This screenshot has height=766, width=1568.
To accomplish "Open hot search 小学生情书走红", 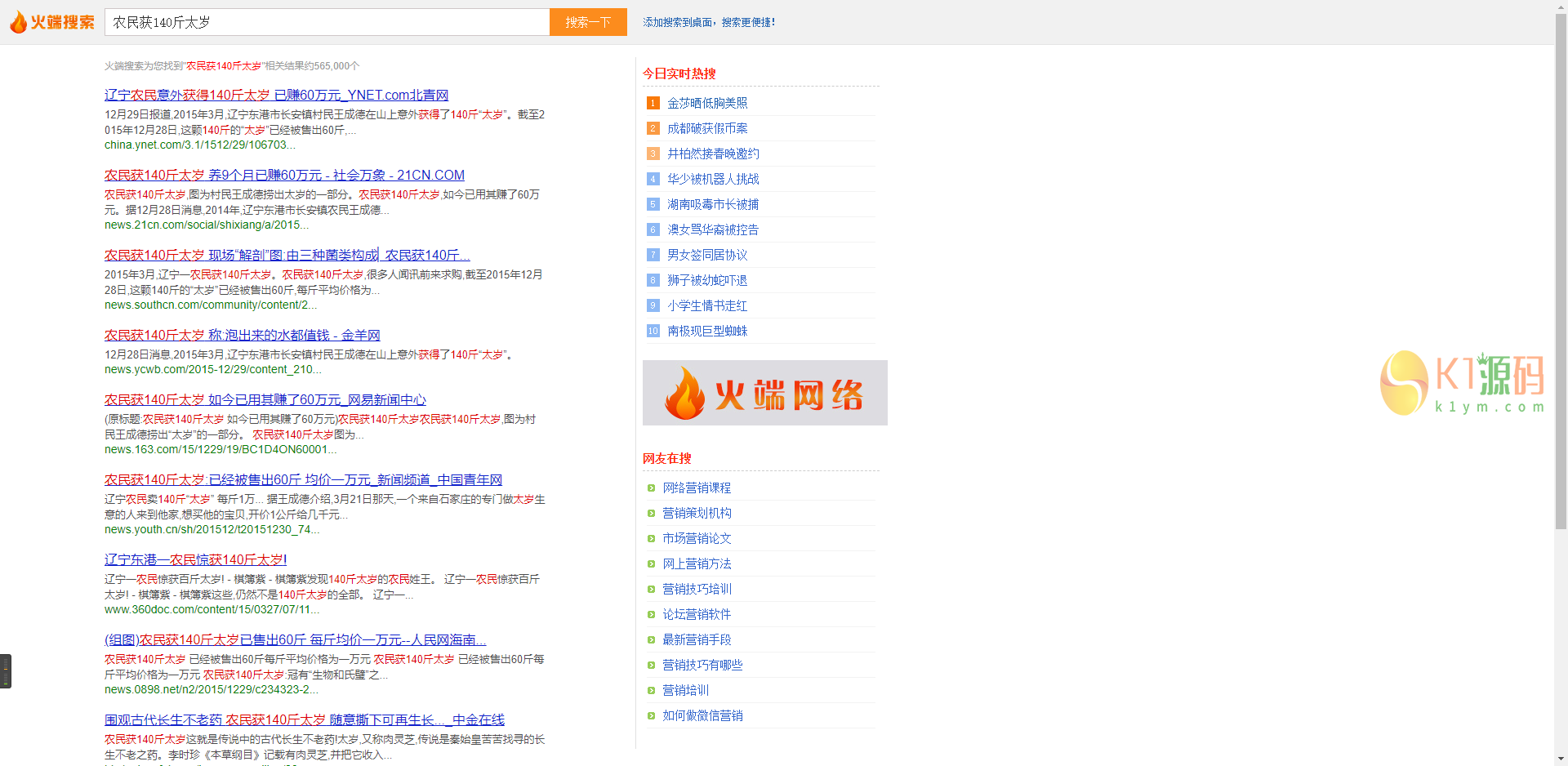I will [x=707, y=305].
